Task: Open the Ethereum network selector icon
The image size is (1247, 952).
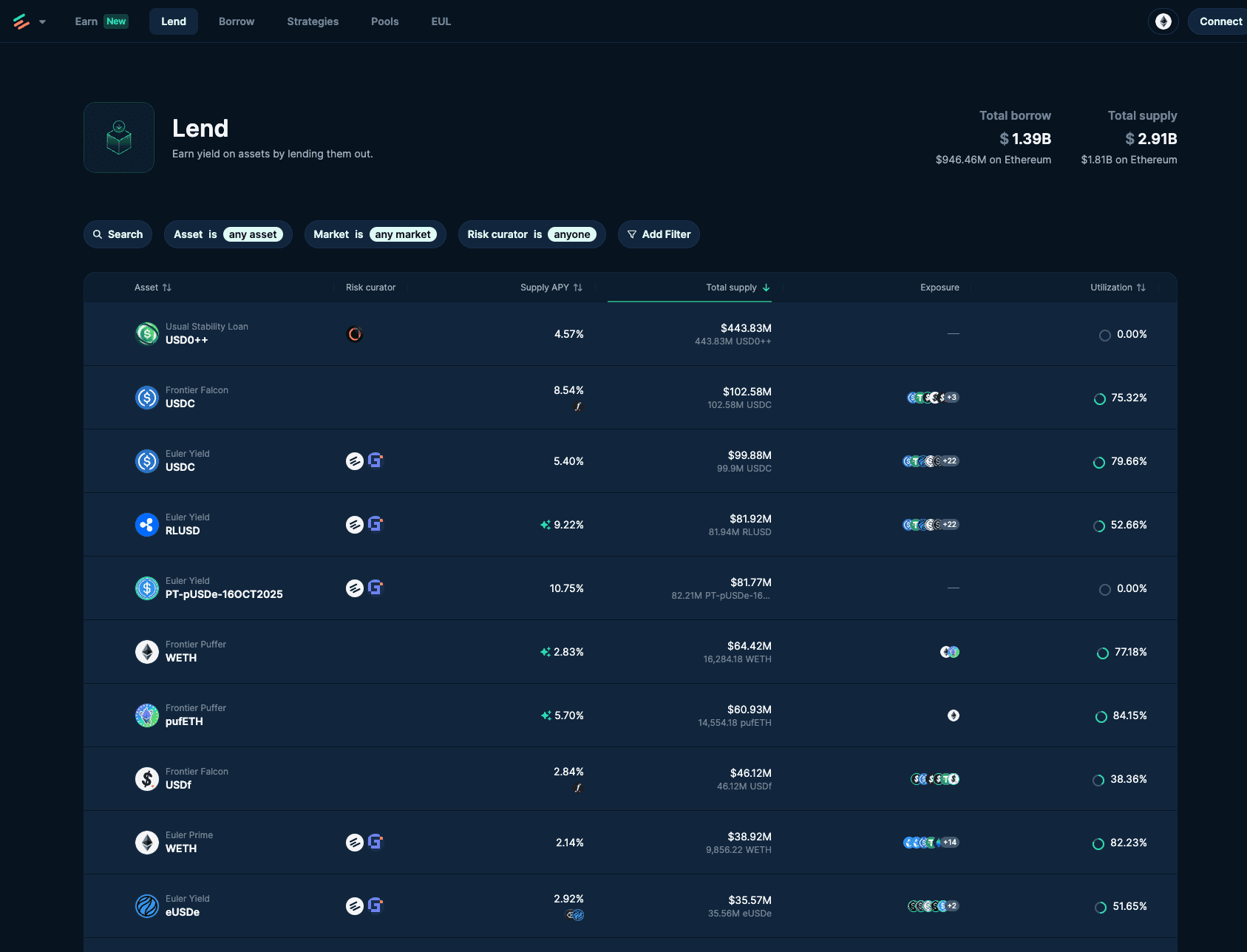Action: [x=1163, y=21]
